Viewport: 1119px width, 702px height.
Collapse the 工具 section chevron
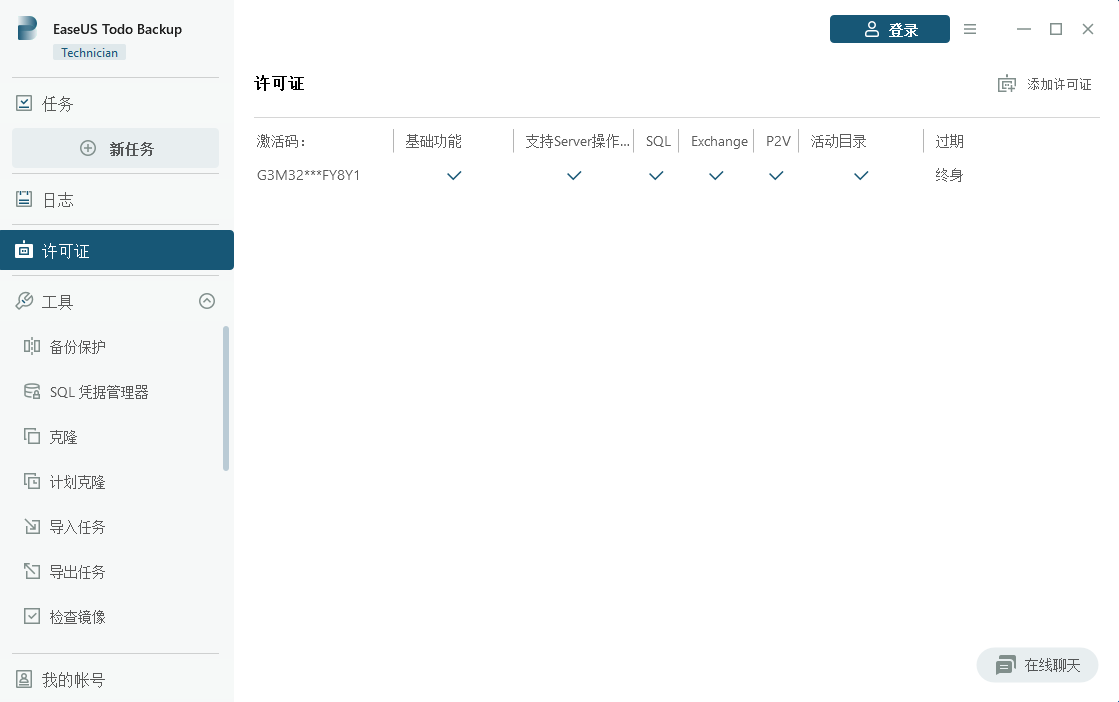(x=207, y=301)
